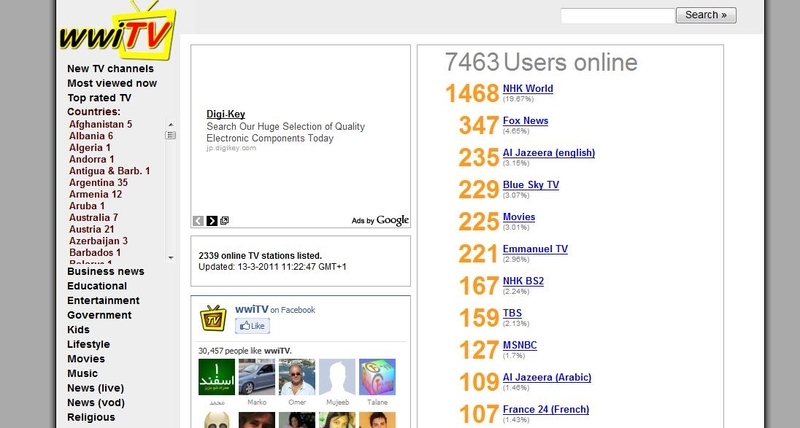This screenshot has height=428, width=800.
Task: Click the ad options icon beside arrows
Action: click(224, 220)
